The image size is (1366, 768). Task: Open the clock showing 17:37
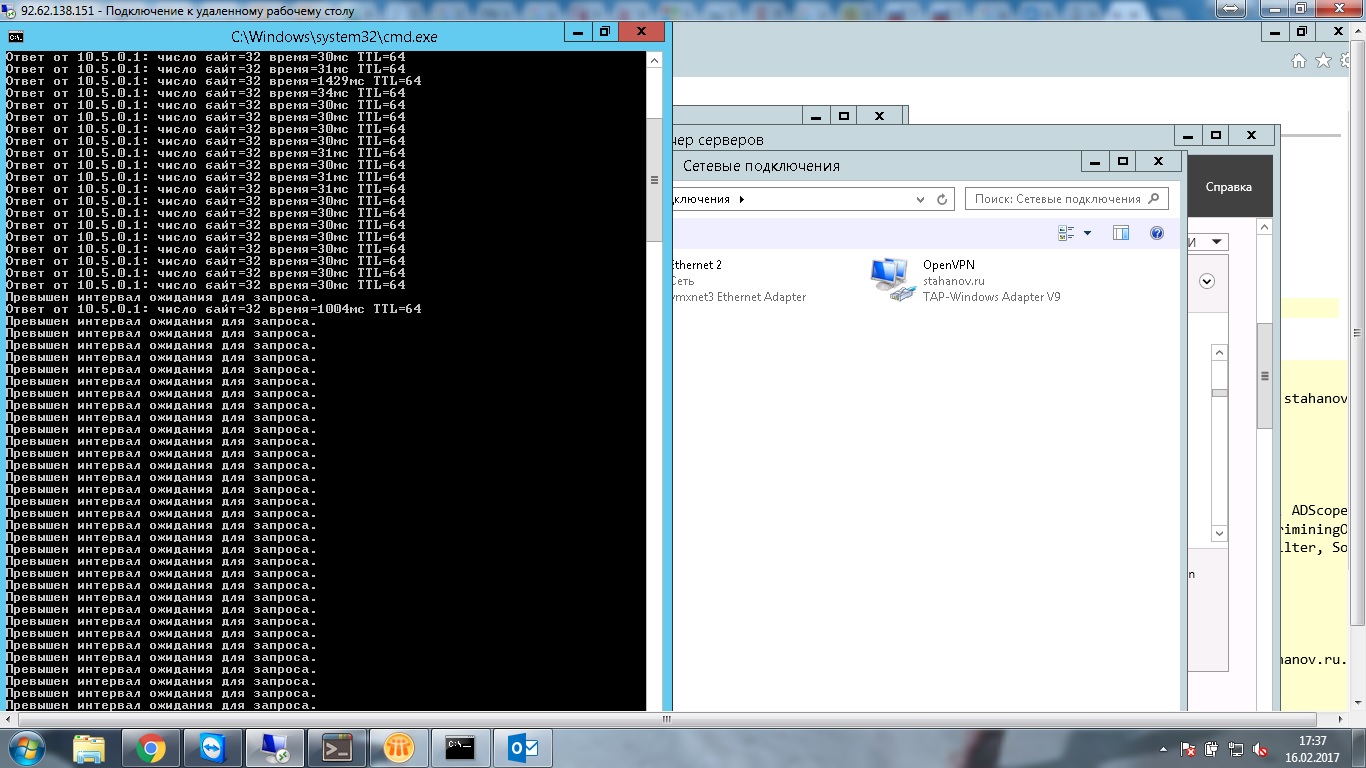pos(1312,748)
